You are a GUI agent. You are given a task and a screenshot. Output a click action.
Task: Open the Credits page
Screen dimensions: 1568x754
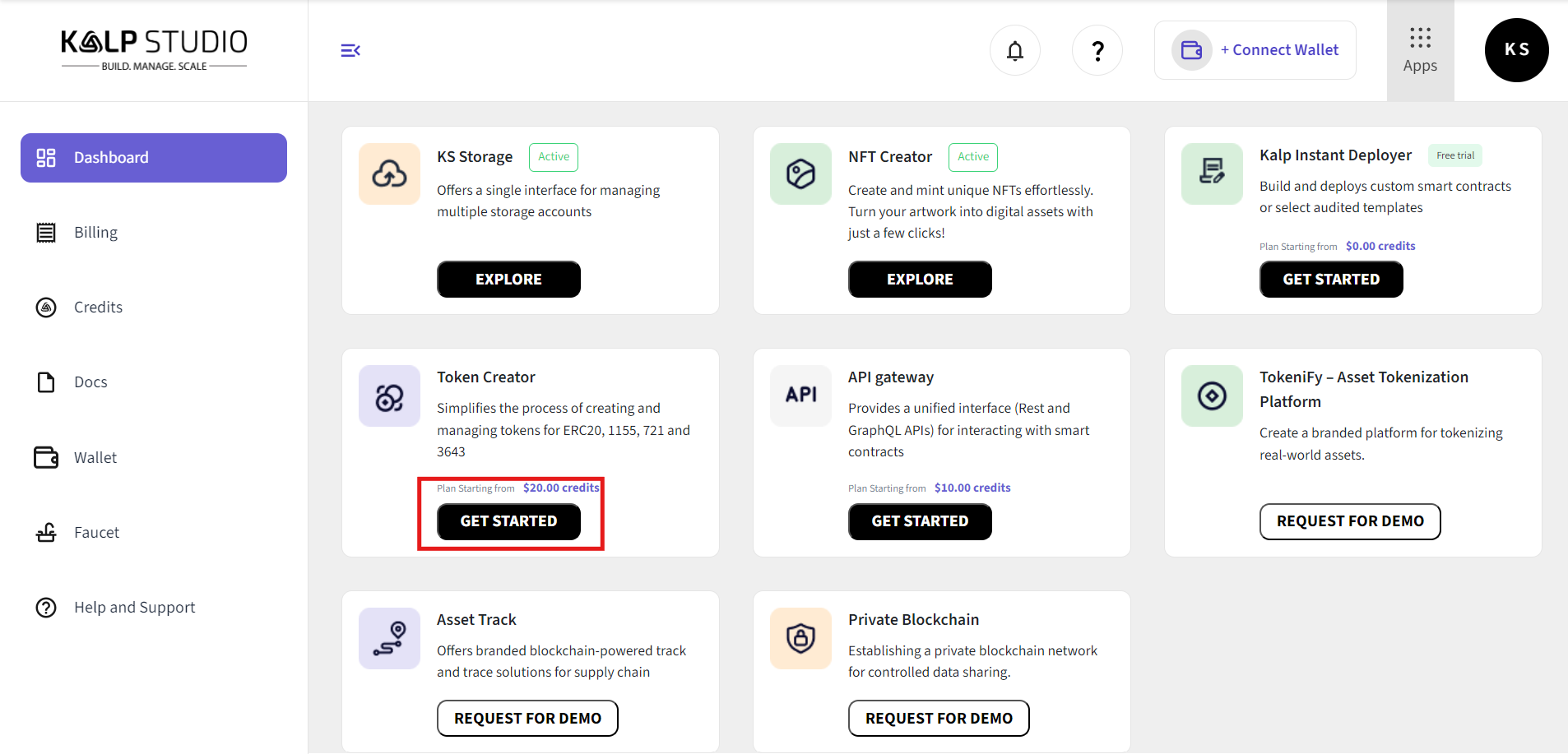[x=98, y=308]
